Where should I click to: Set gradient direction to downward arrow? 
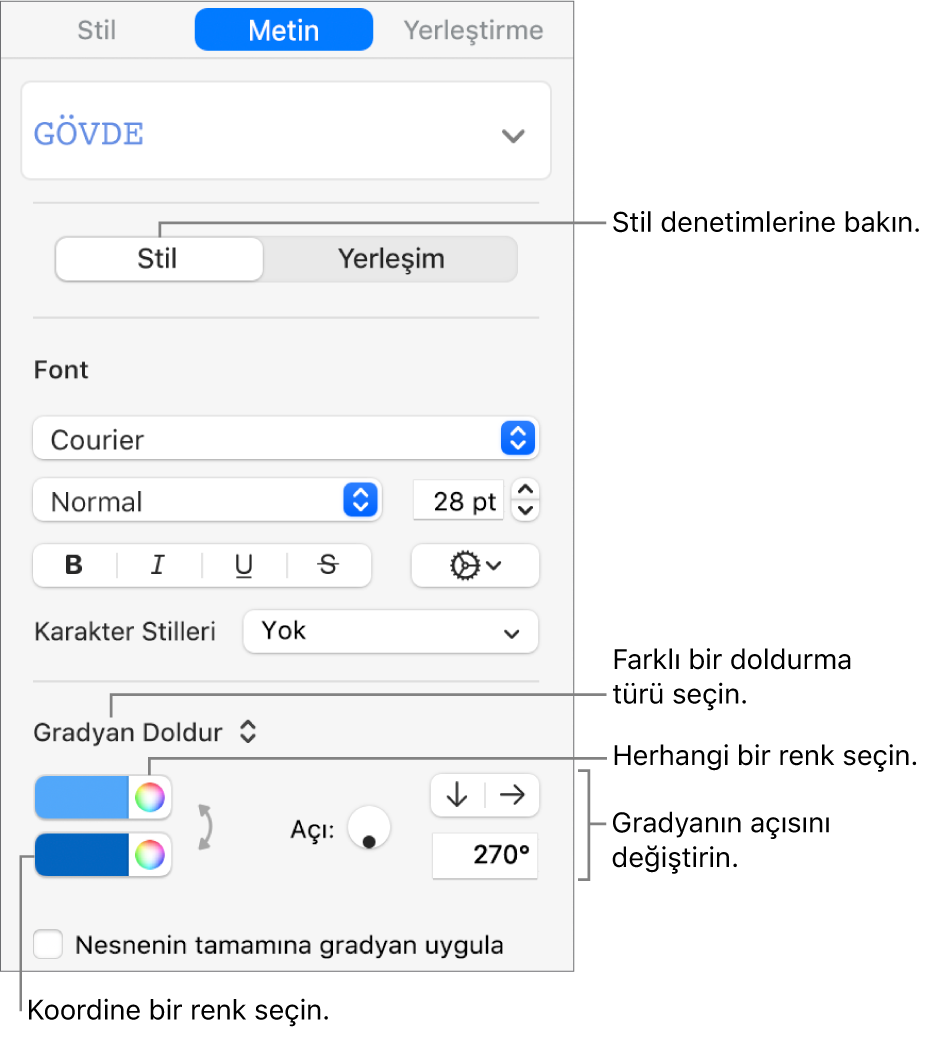click(457, 795)
